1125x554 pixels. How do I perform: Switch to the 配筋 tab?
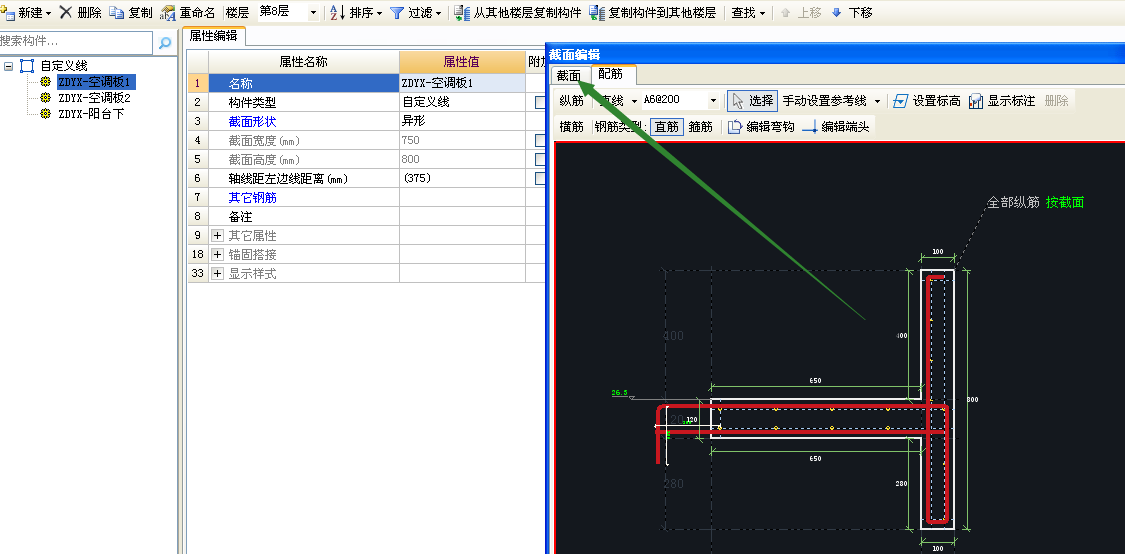[613, 74]
